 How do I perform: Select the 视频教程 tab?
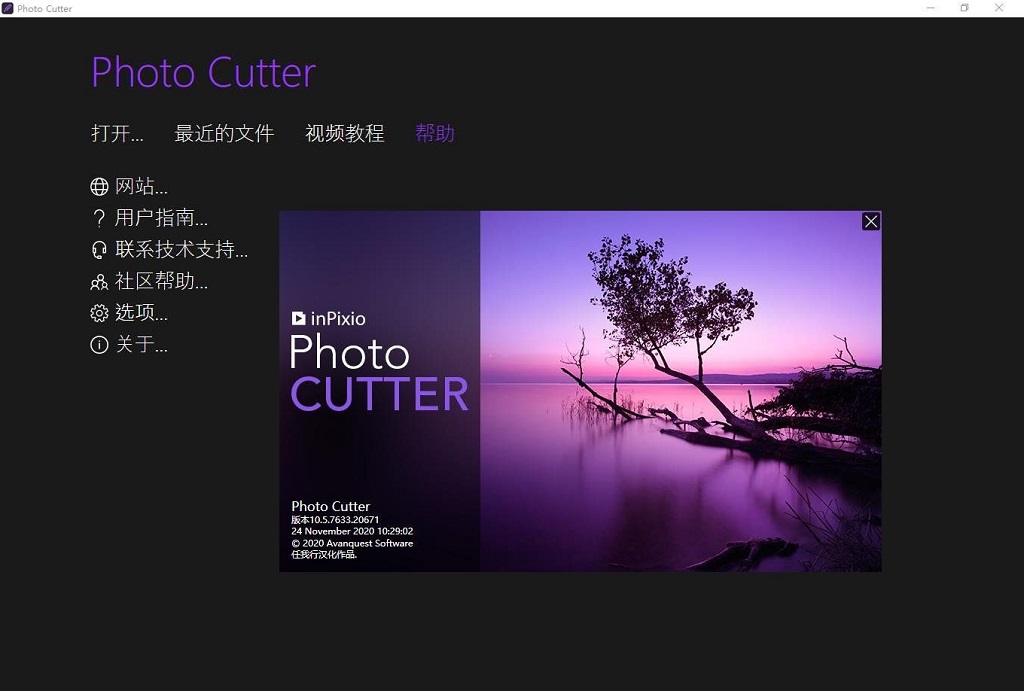tap(345, 134)
